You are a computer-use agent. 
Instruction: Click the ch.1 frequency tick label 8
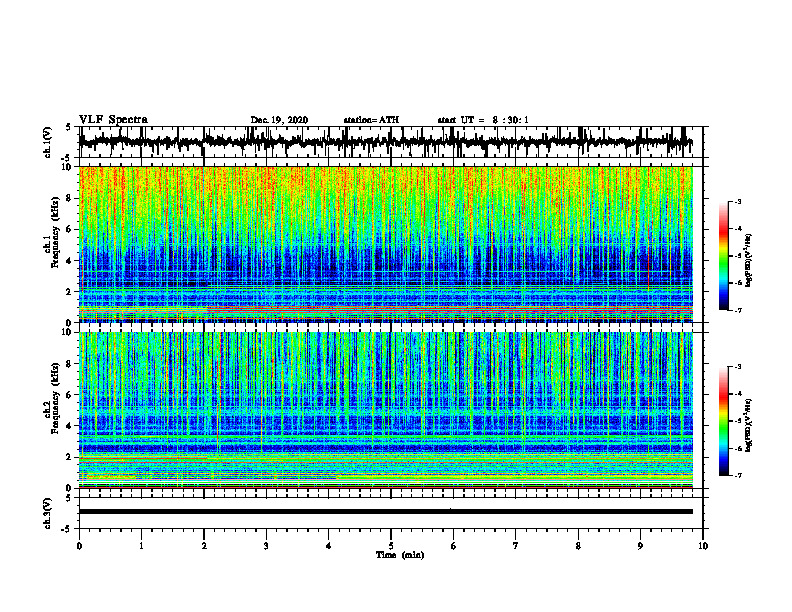point(70,198)
